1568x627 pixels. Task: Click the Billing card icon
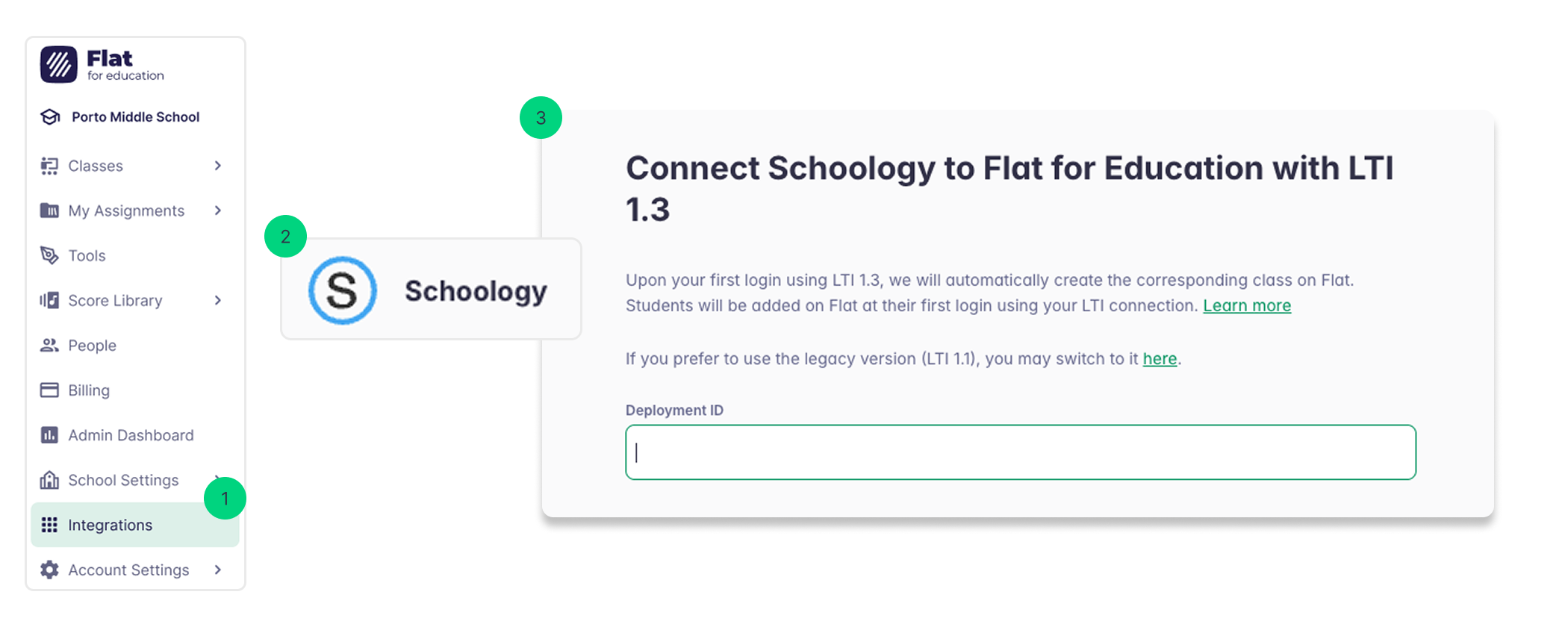(x=49, y=390)
